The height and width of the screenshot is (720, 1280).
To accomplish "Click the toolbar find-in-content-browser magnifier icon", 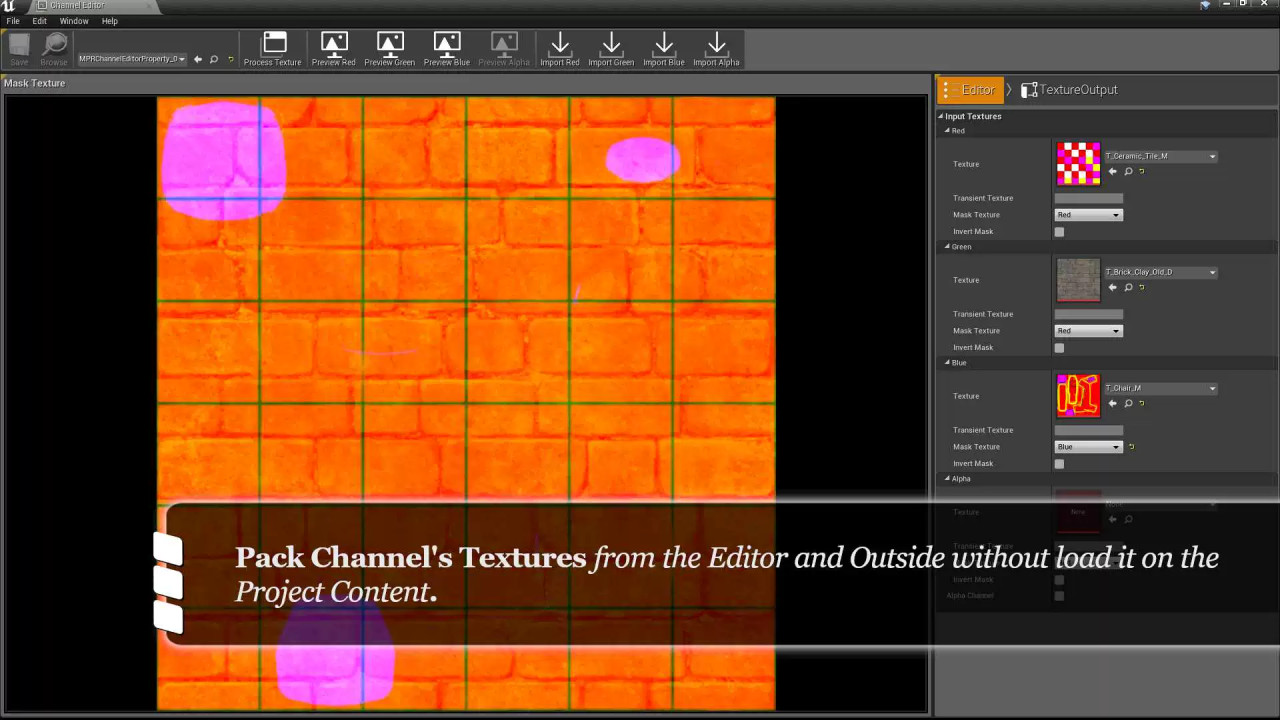I will (x=214, y=59).
